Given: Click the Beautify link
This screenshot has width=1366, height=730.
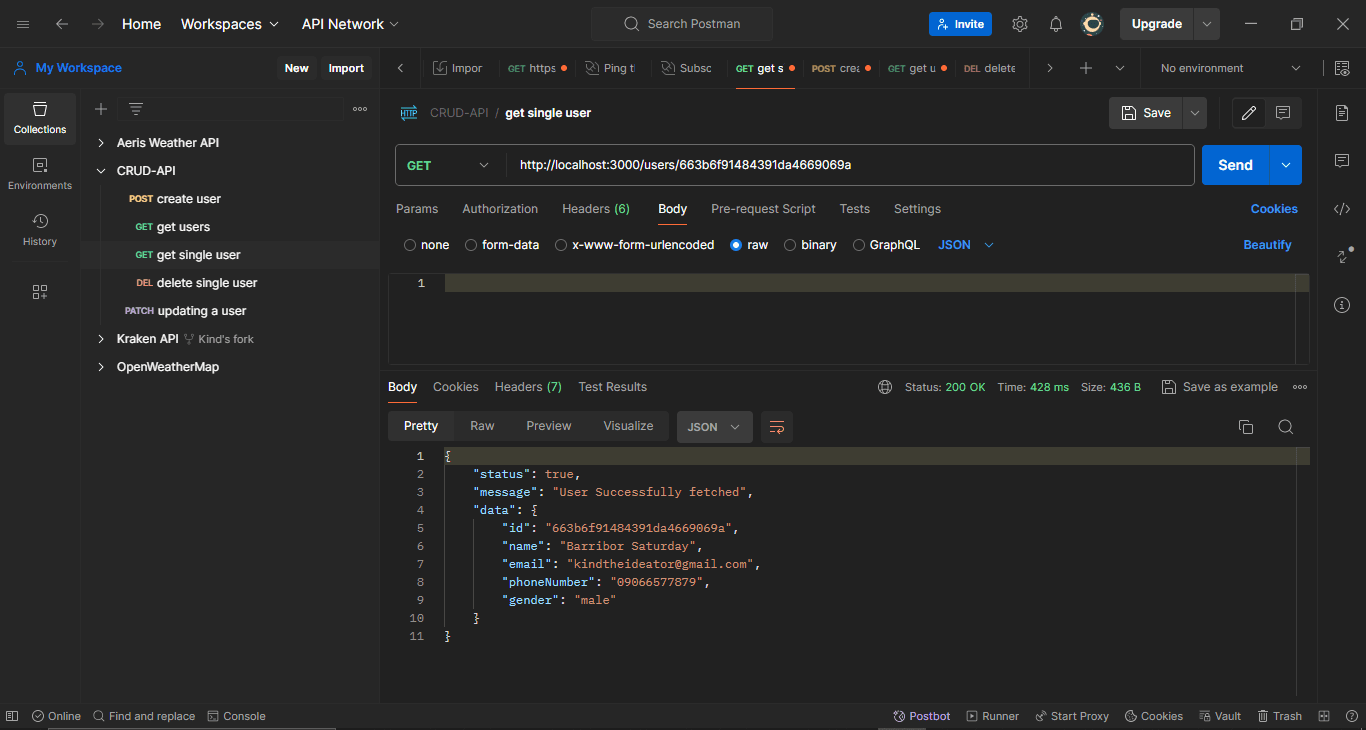Looking at the screenshot, I should point(1267,245).
